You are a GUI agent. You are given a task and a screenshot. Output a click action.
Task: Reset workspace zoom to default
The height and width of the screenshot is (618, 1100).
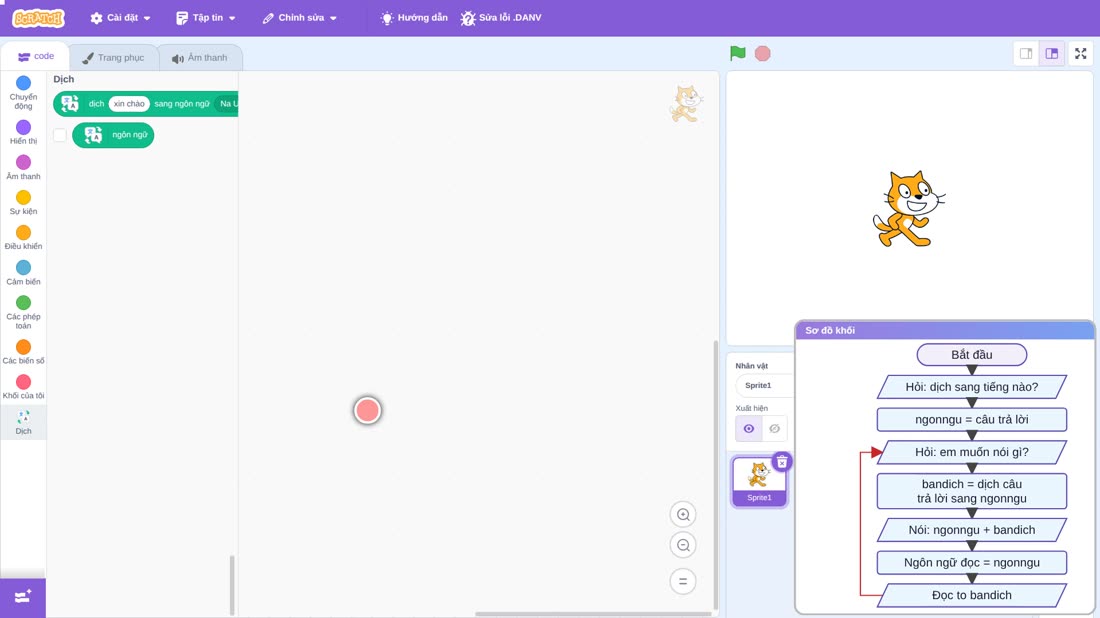683,581
